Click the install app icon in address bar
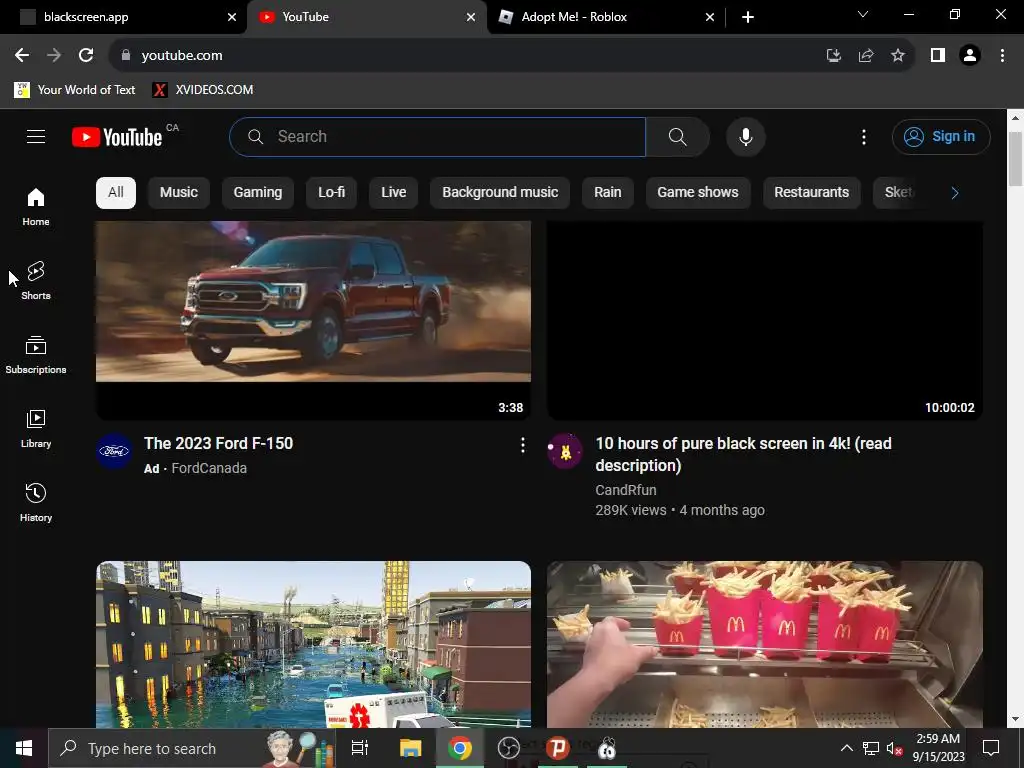1024x768 pixels. point(833,56)
